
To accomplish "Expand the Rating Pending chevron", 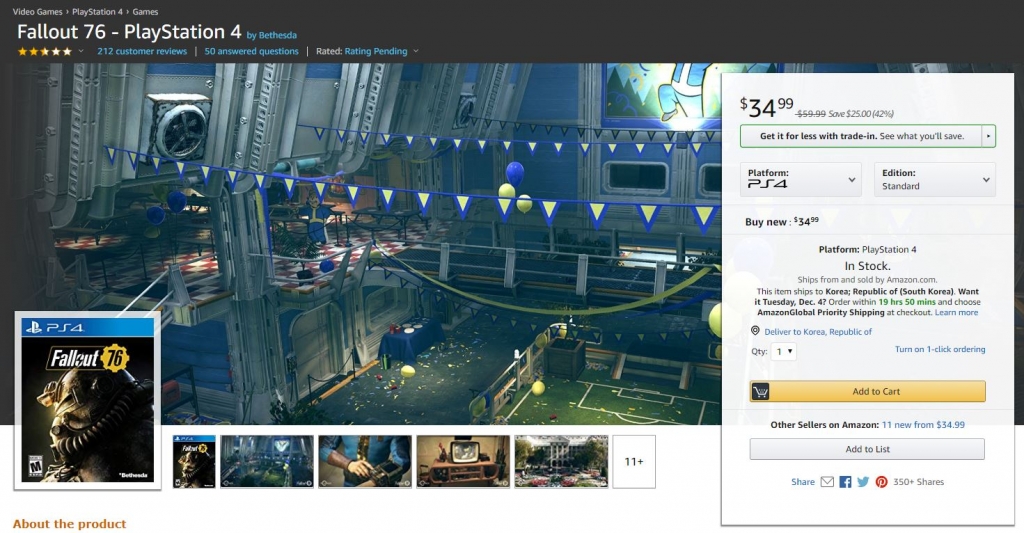I will click(416, 51).
